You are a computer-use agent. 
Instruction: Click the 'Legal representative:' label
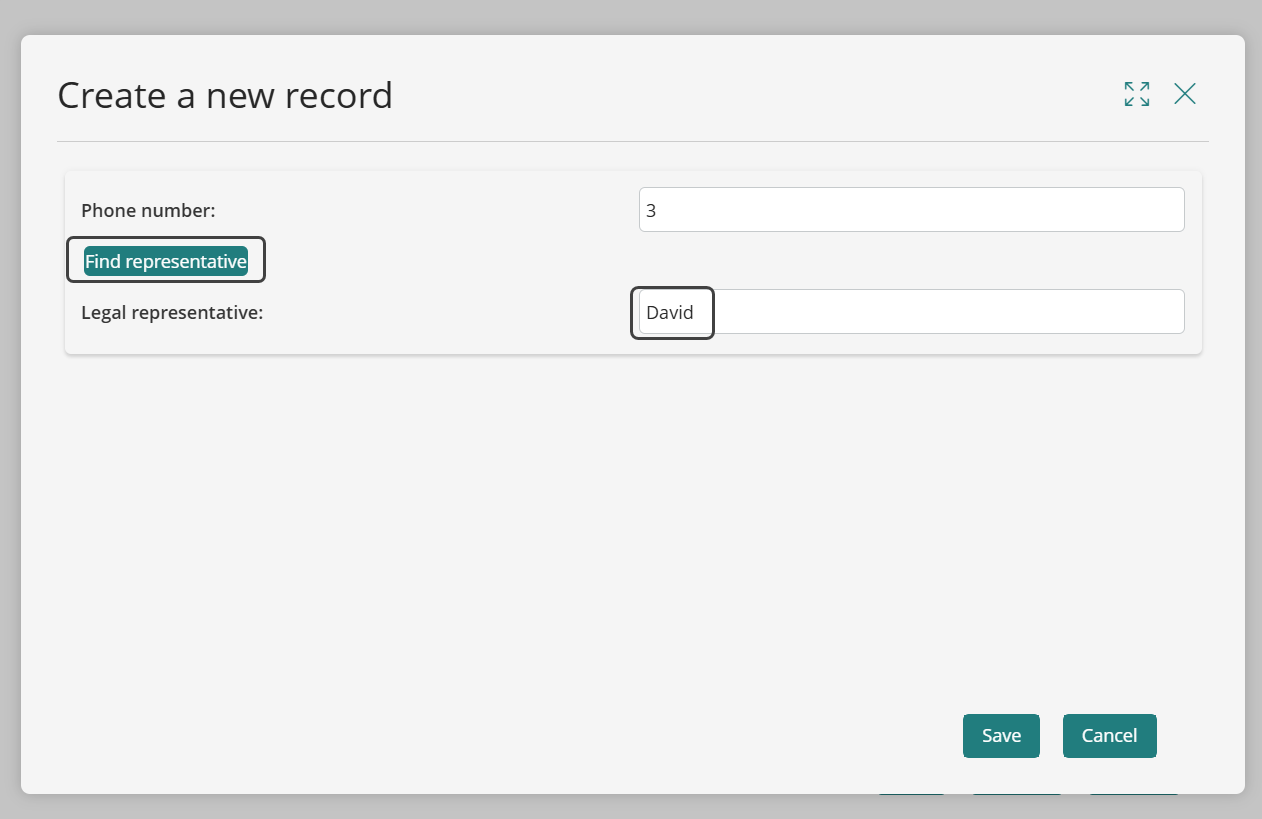(171, 312)
